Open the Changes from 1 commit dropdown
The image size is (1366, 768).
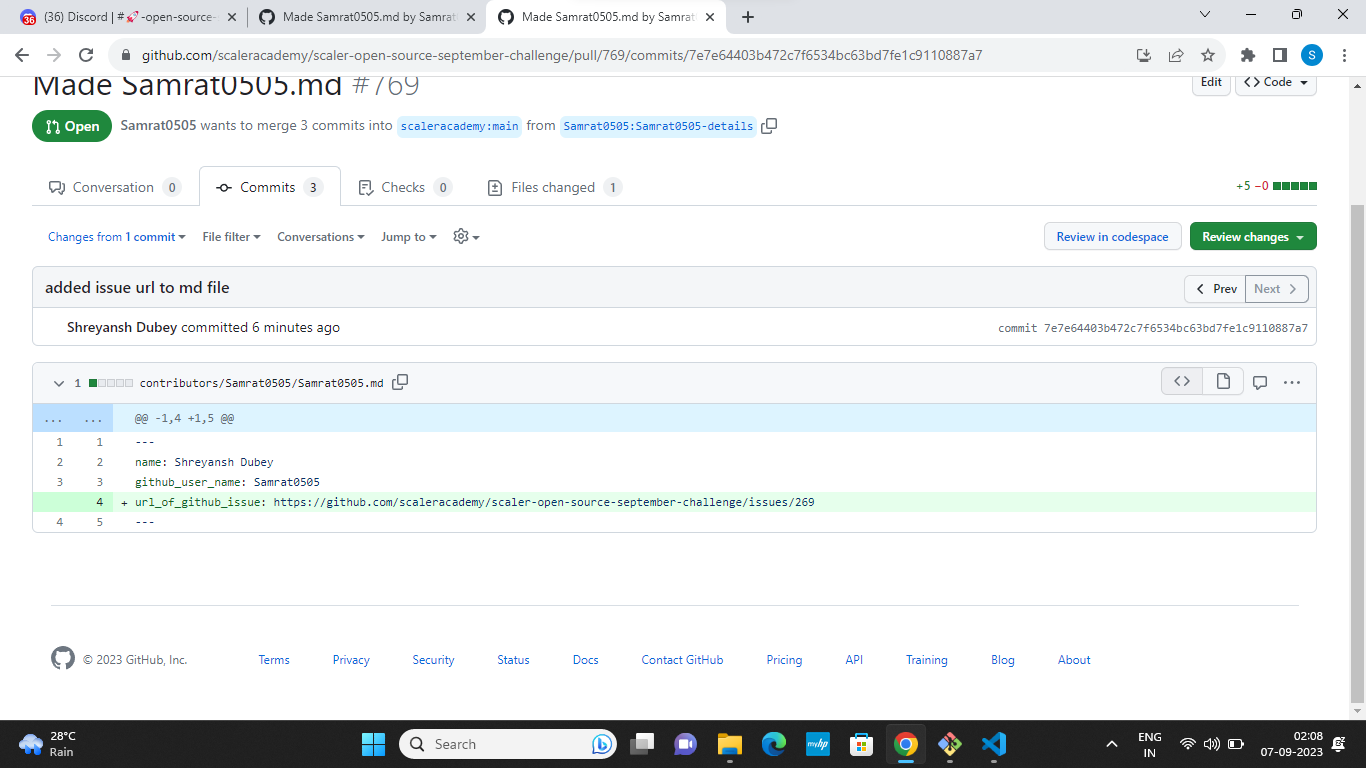(x=116, y=236)
